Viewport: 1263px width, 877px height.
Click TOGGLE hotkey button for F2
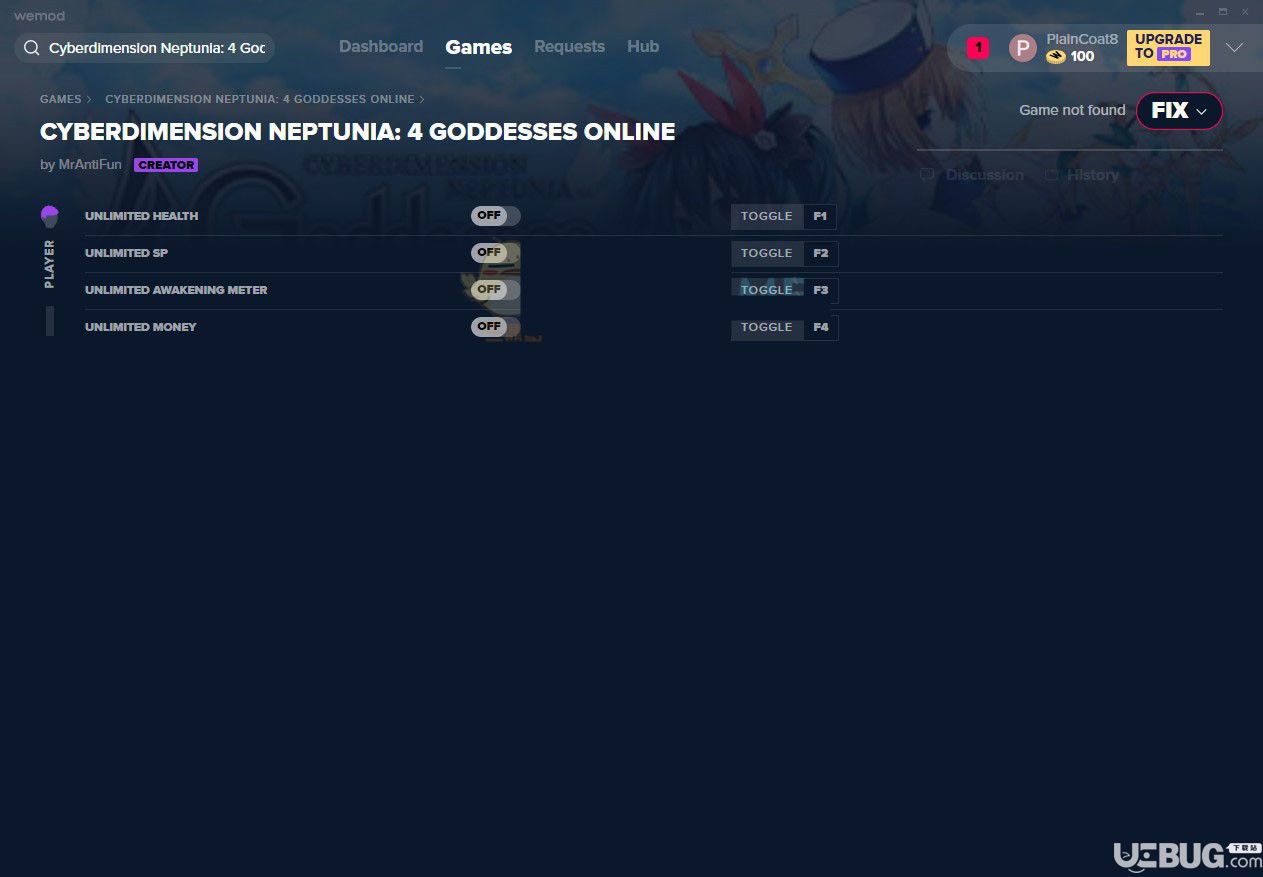click(x=767, y=253)
